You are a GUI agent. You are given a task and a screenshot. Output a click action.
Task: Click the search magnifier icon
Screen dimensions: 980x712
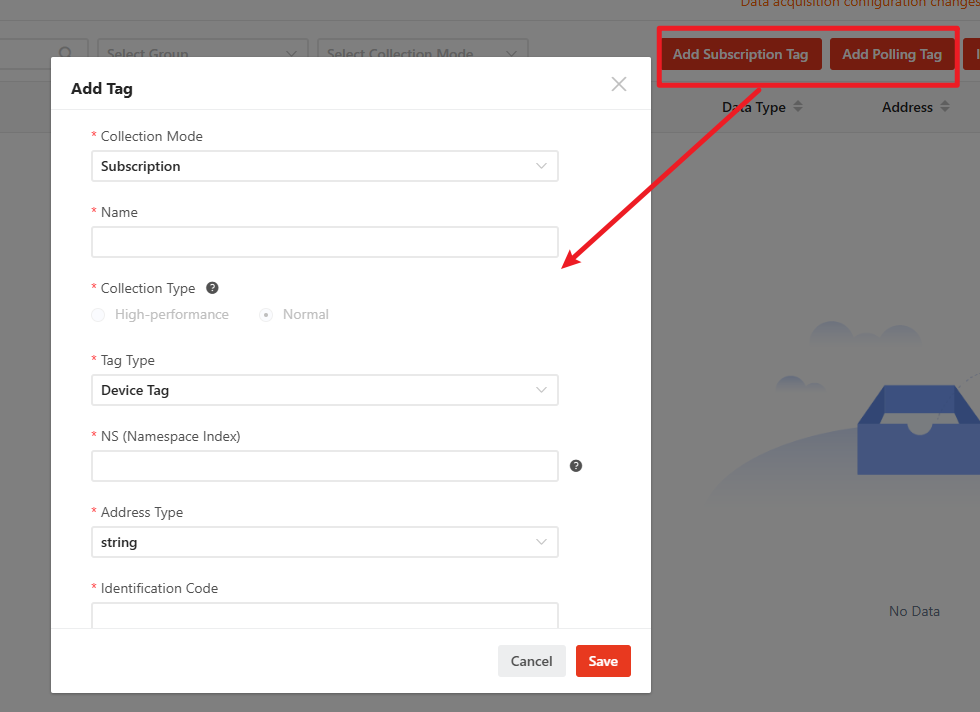[x=66, y=54]
